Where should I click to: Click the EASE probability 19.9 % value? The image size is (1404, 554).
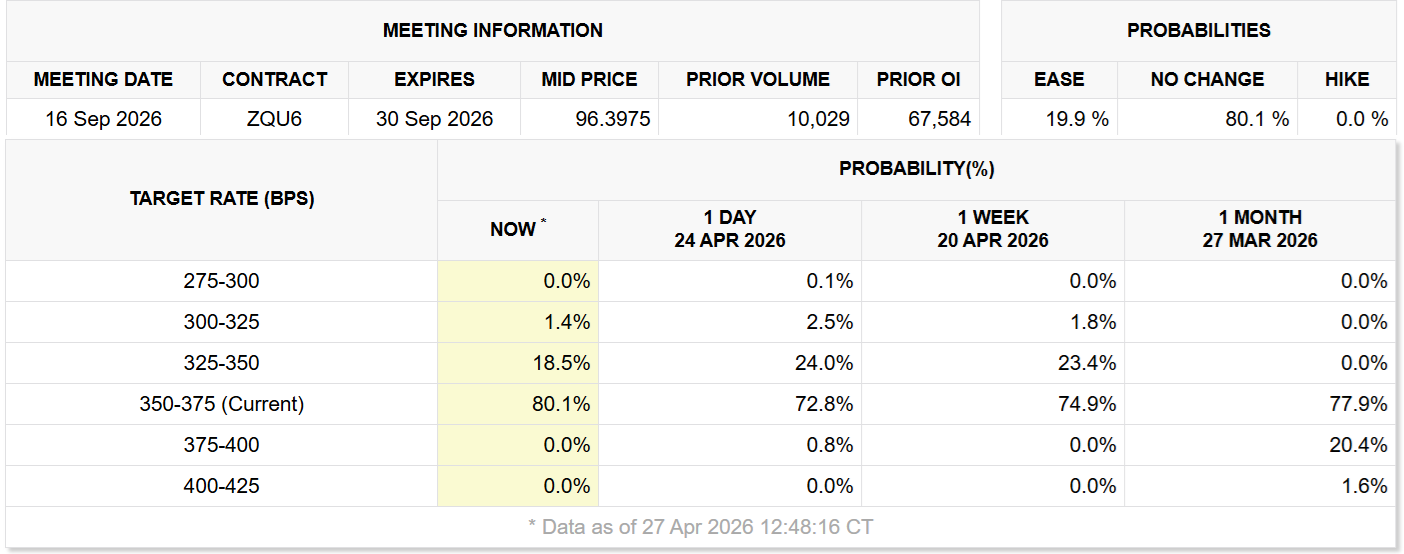pyautogui.click(x=1078, y=119)
